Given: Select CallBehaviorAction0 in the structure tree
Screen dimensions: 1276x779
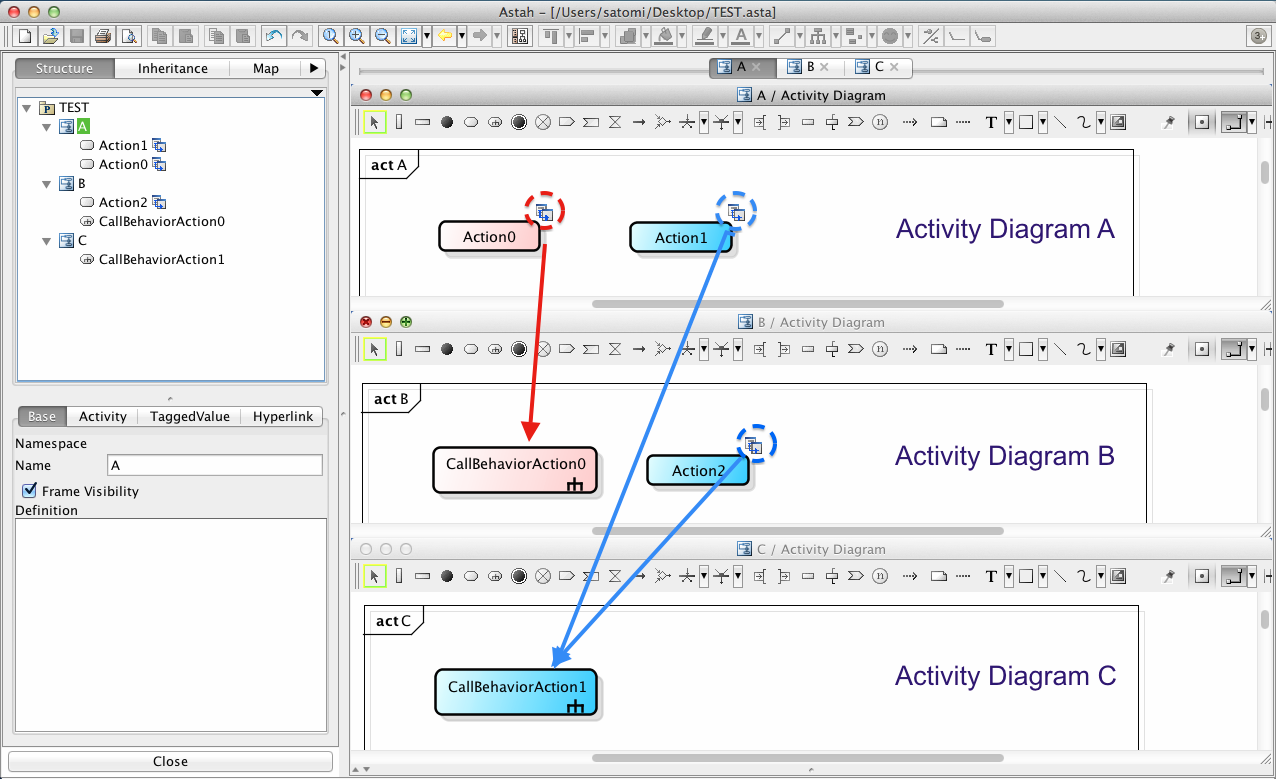Looking at the screenshot, I should tap(161, 222).
